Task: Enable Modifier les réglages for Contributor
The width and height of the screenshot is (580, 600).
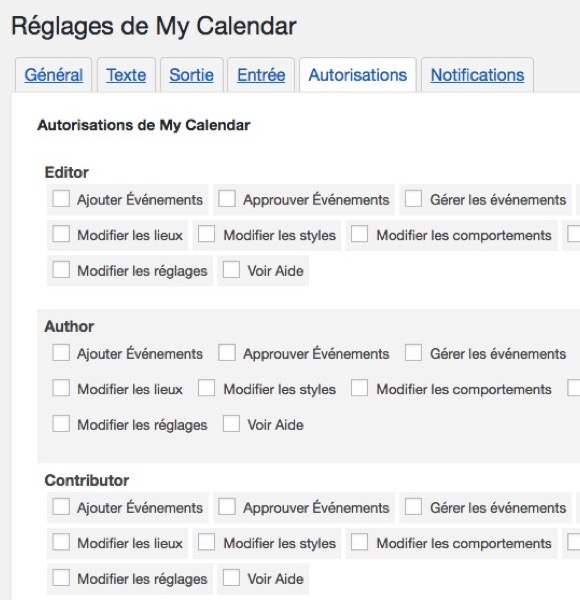Action: tap(61, 578)
